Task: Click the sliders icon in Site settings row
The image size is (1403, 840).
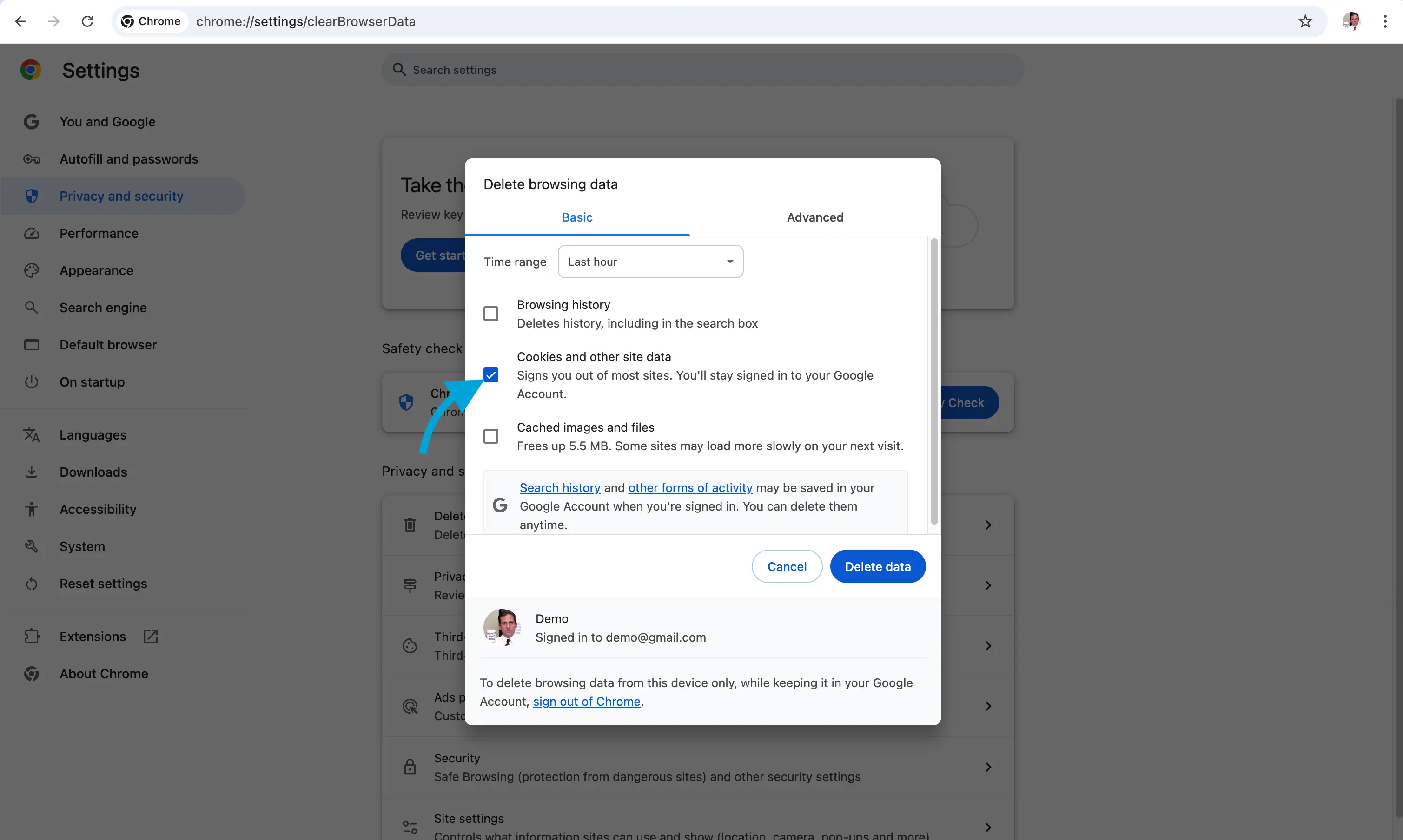Action: (410, 827)
